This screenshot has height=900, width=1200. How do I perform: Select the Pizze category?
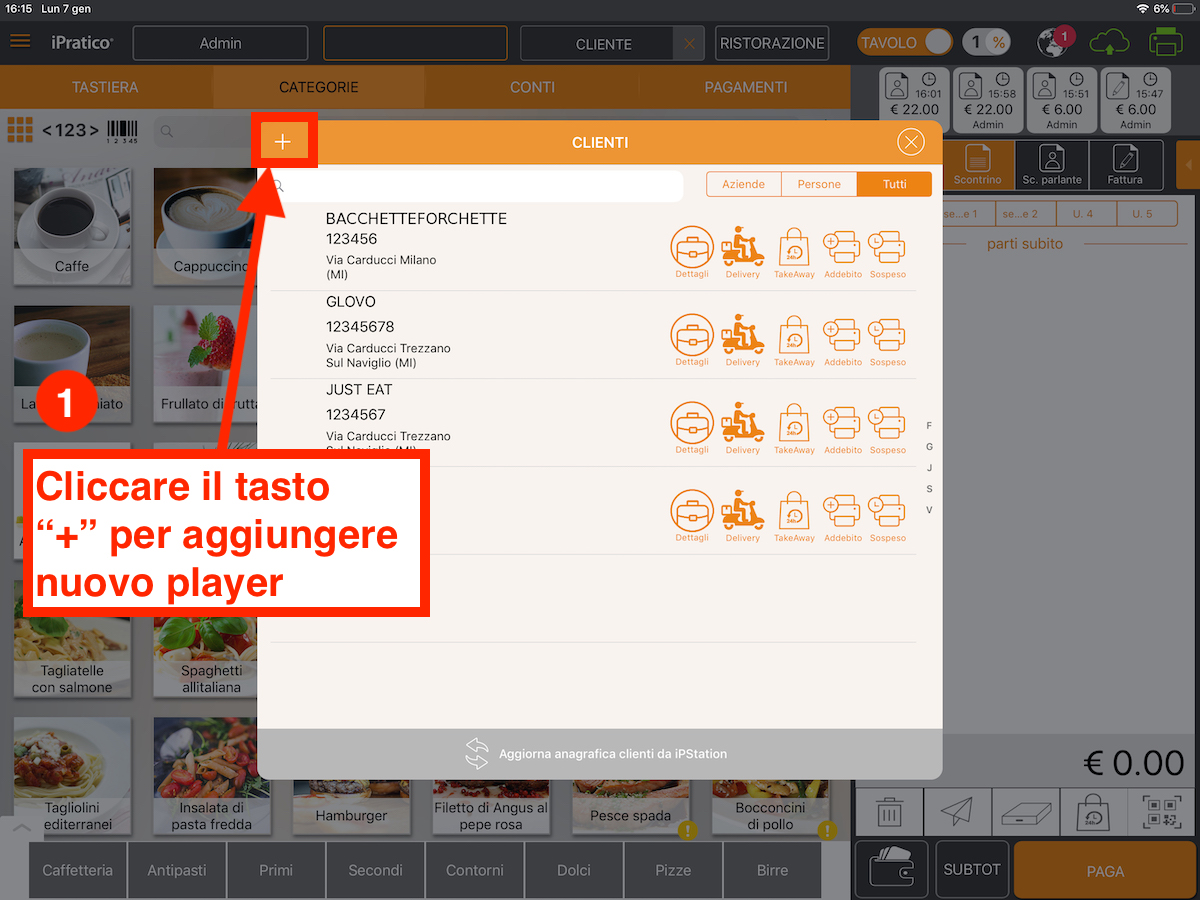coord(673,870)
